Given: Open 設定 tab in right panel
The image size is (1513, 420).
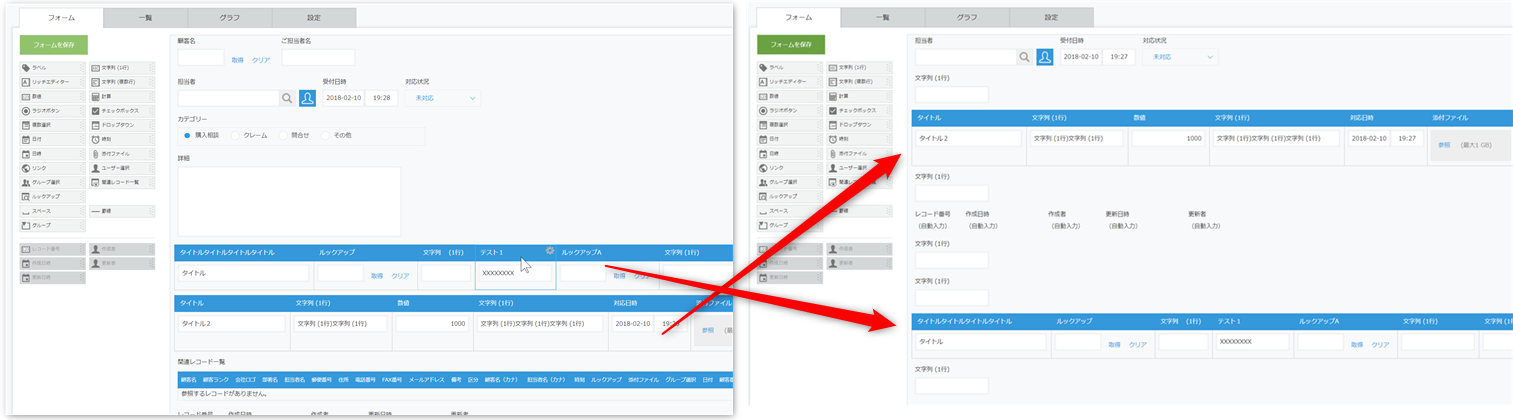Looking at the screenshot, I should (x=1051, y=17).
